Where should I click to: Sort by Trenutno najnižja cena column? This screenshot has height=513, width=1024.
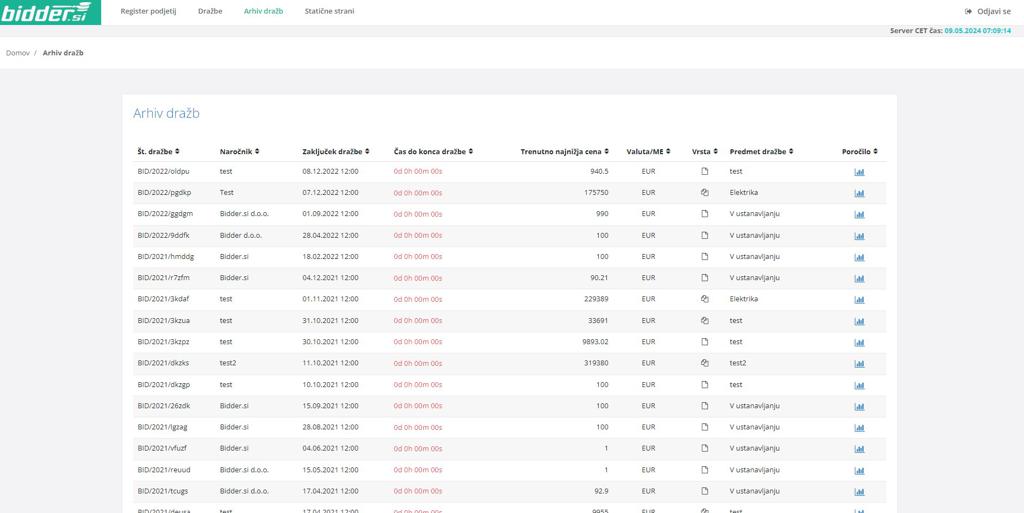point(564,151)
